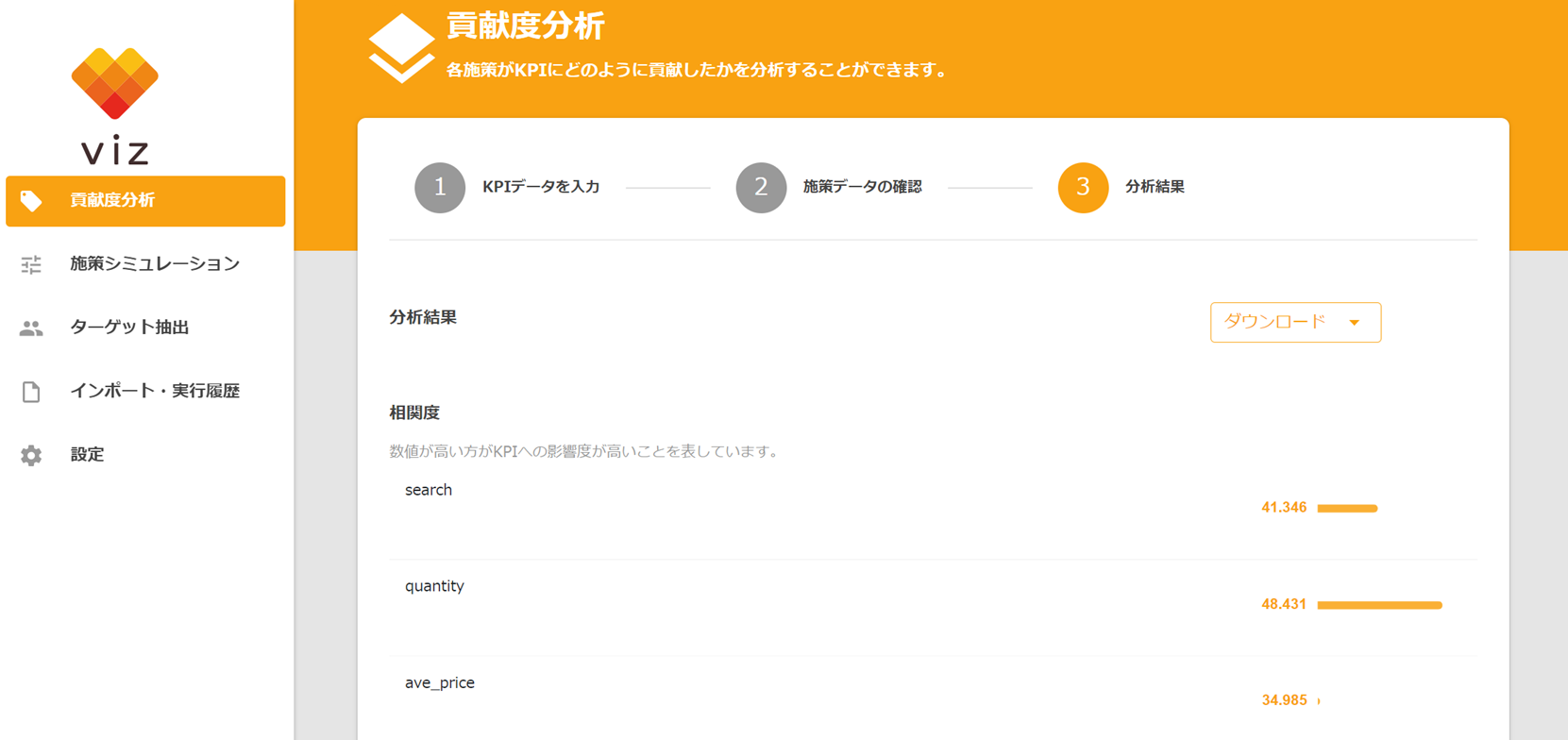Select the quantity row label
The image size is (1568, 740).
pos(434,586)
